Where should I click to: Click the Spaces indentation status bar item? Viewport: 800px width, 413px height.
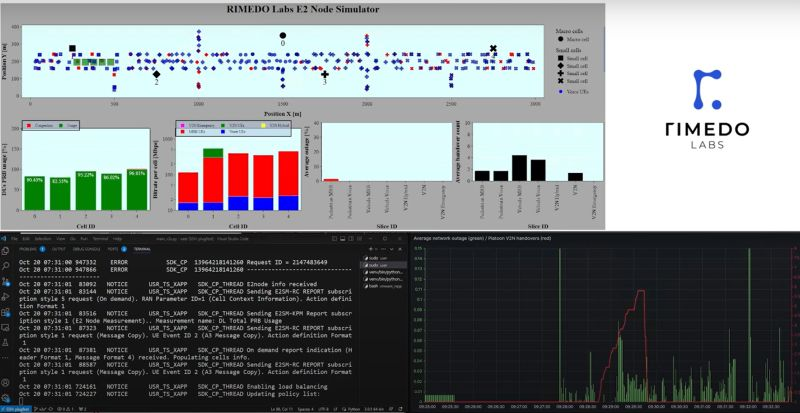pyautogui.click(x=307, y=409)
